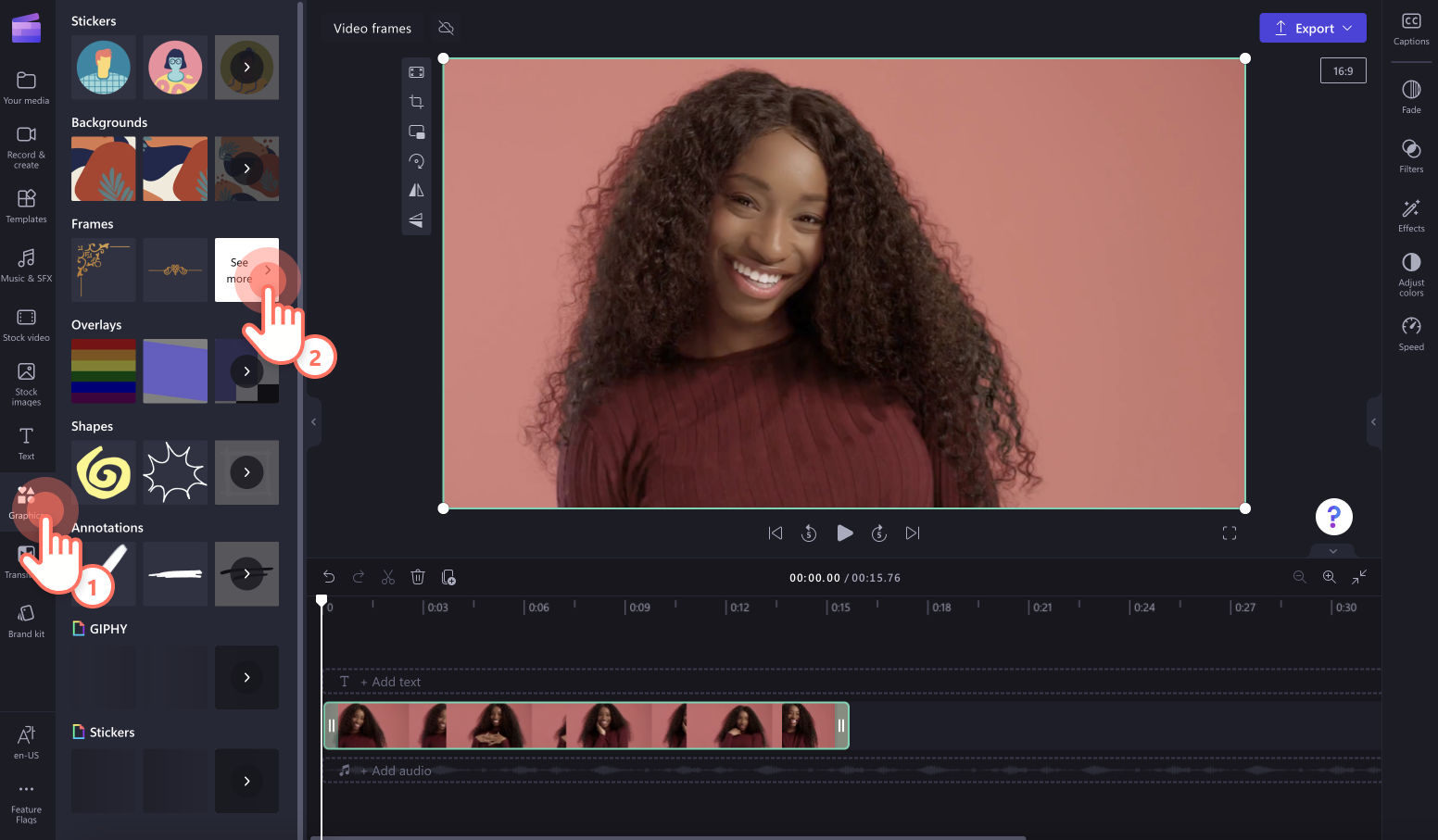Open the Effects panel on the right

(1410, 213)
